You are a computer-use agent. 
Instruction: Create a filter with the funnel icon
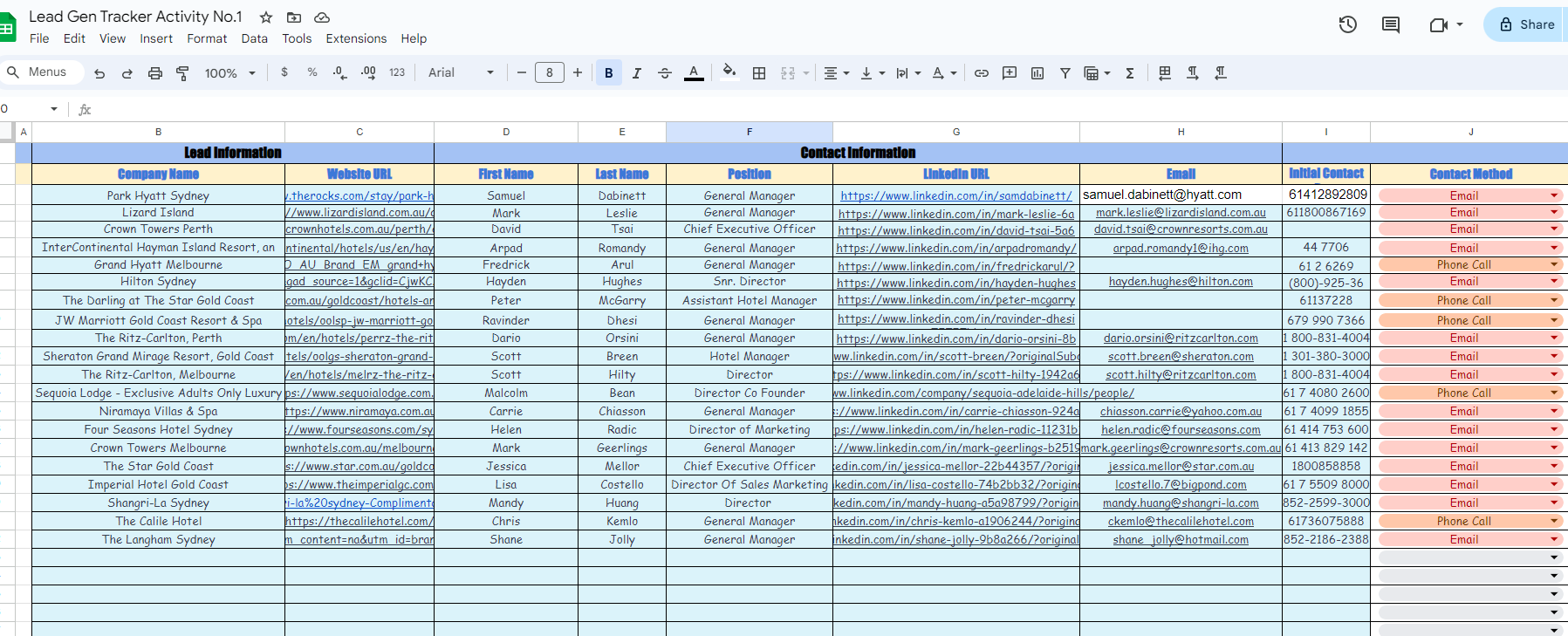tap(1065, 73)
